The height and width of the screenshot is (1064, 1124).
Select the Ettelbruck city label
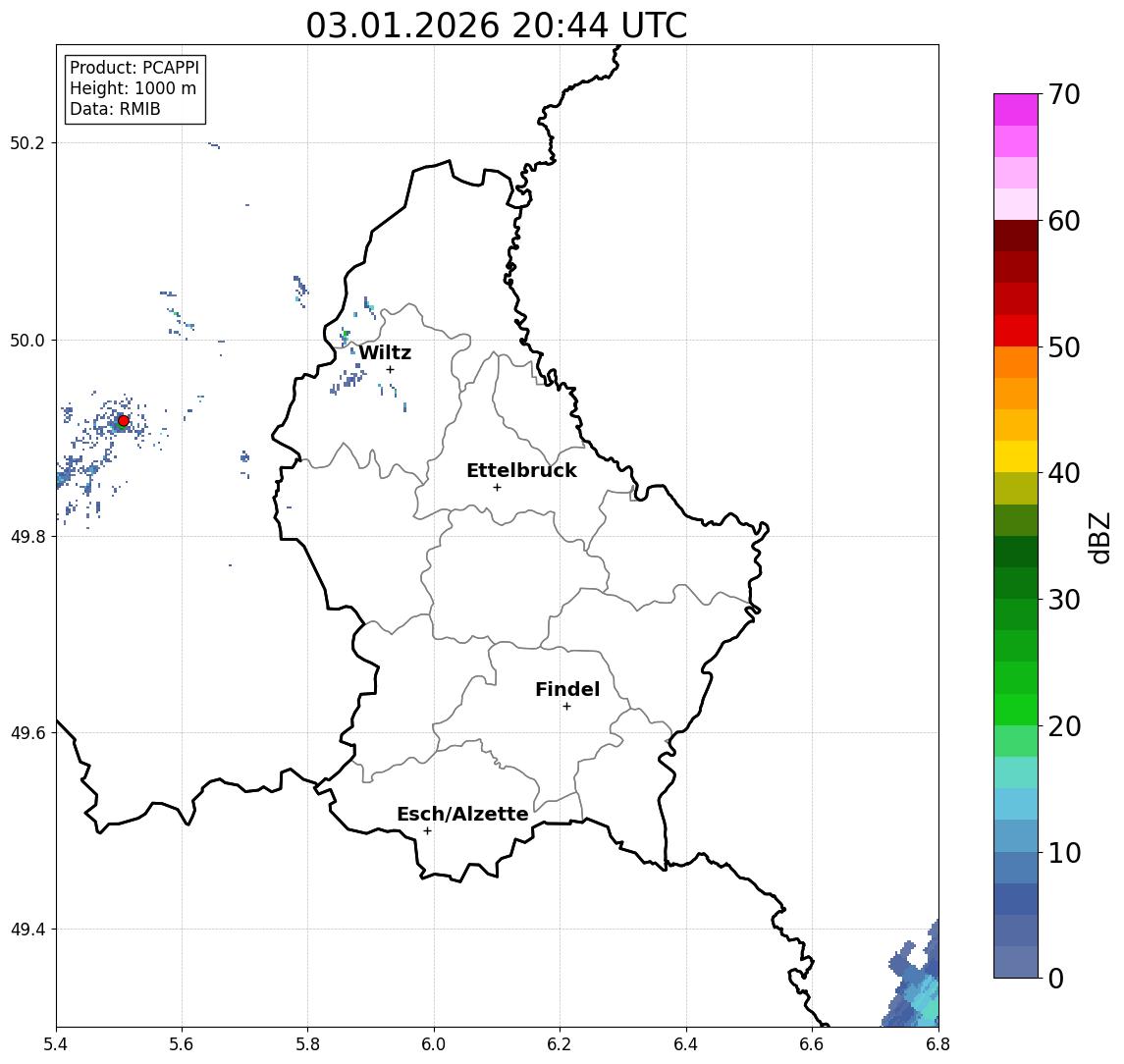click(x=521, y=470)
